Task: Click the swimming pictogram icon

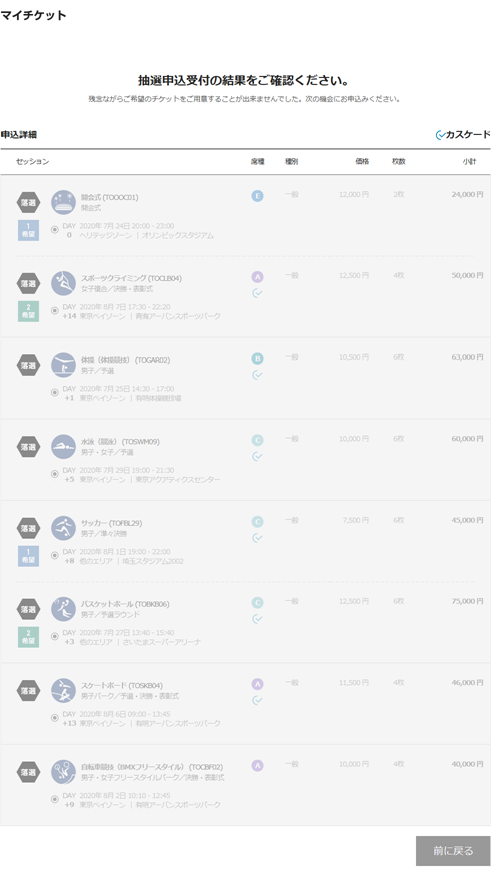Action: [x=63, y=447]
